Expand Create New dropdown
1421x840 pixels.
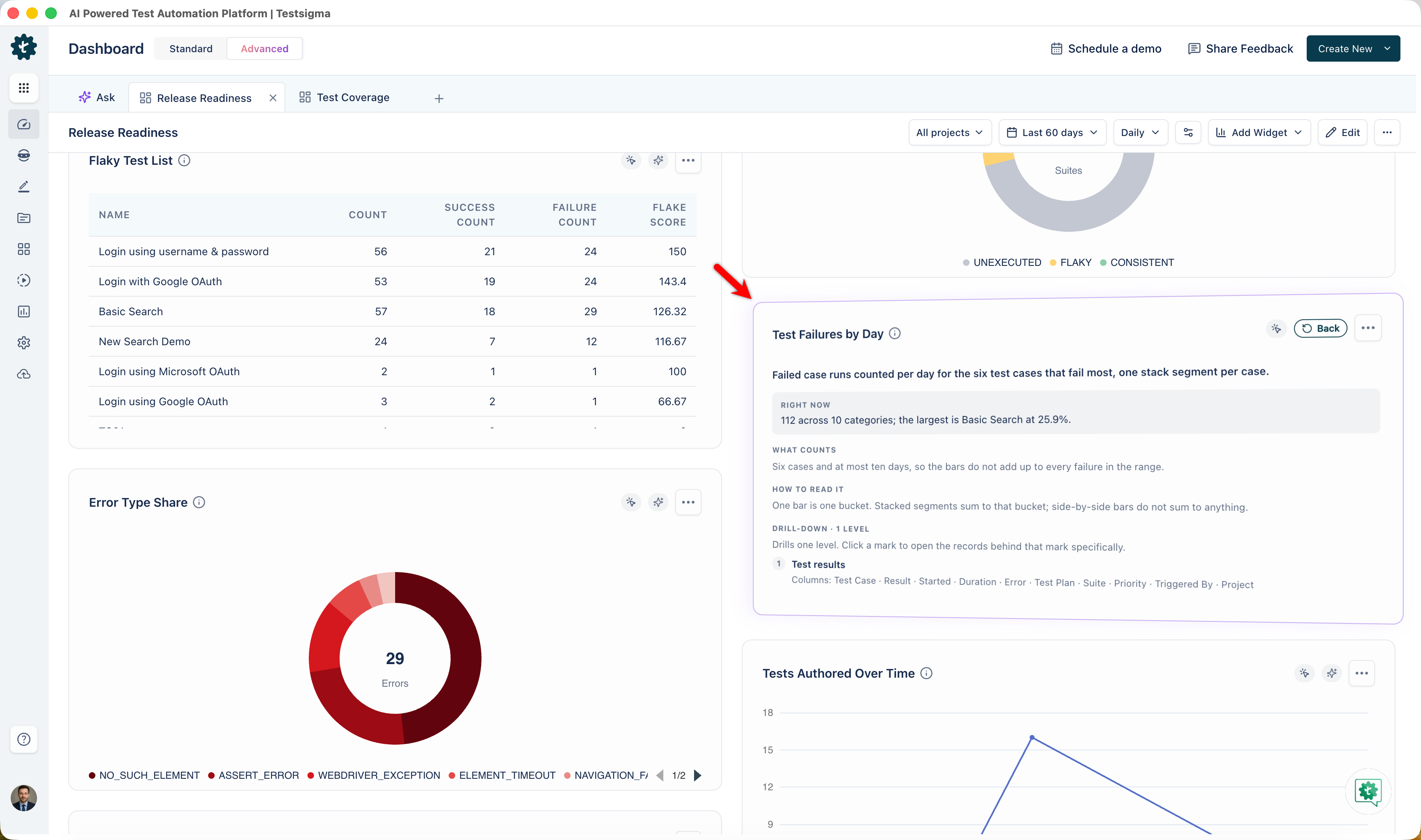(x=1353, y=48)
